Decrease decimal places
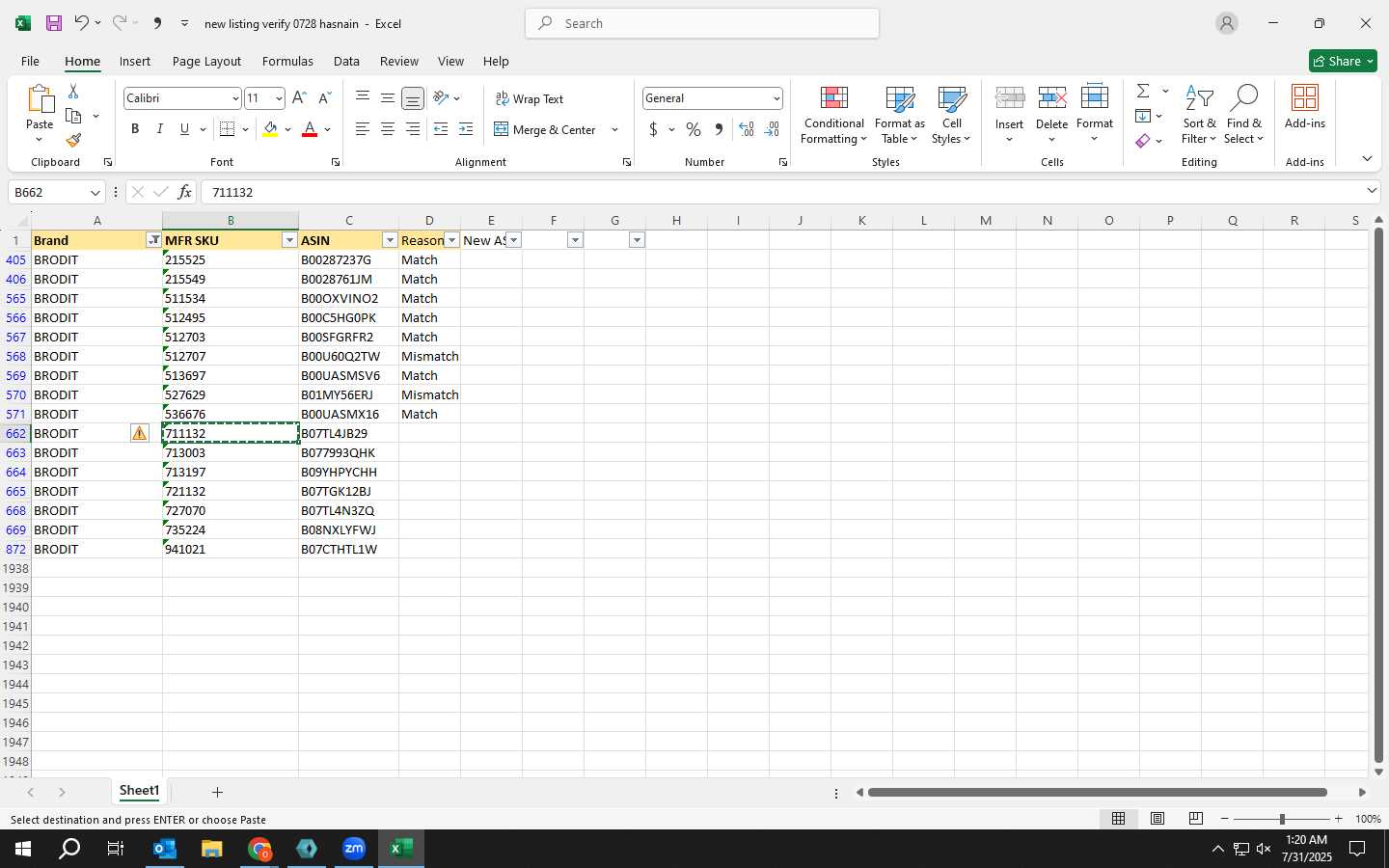1389x868 pixels. point(772,129)
